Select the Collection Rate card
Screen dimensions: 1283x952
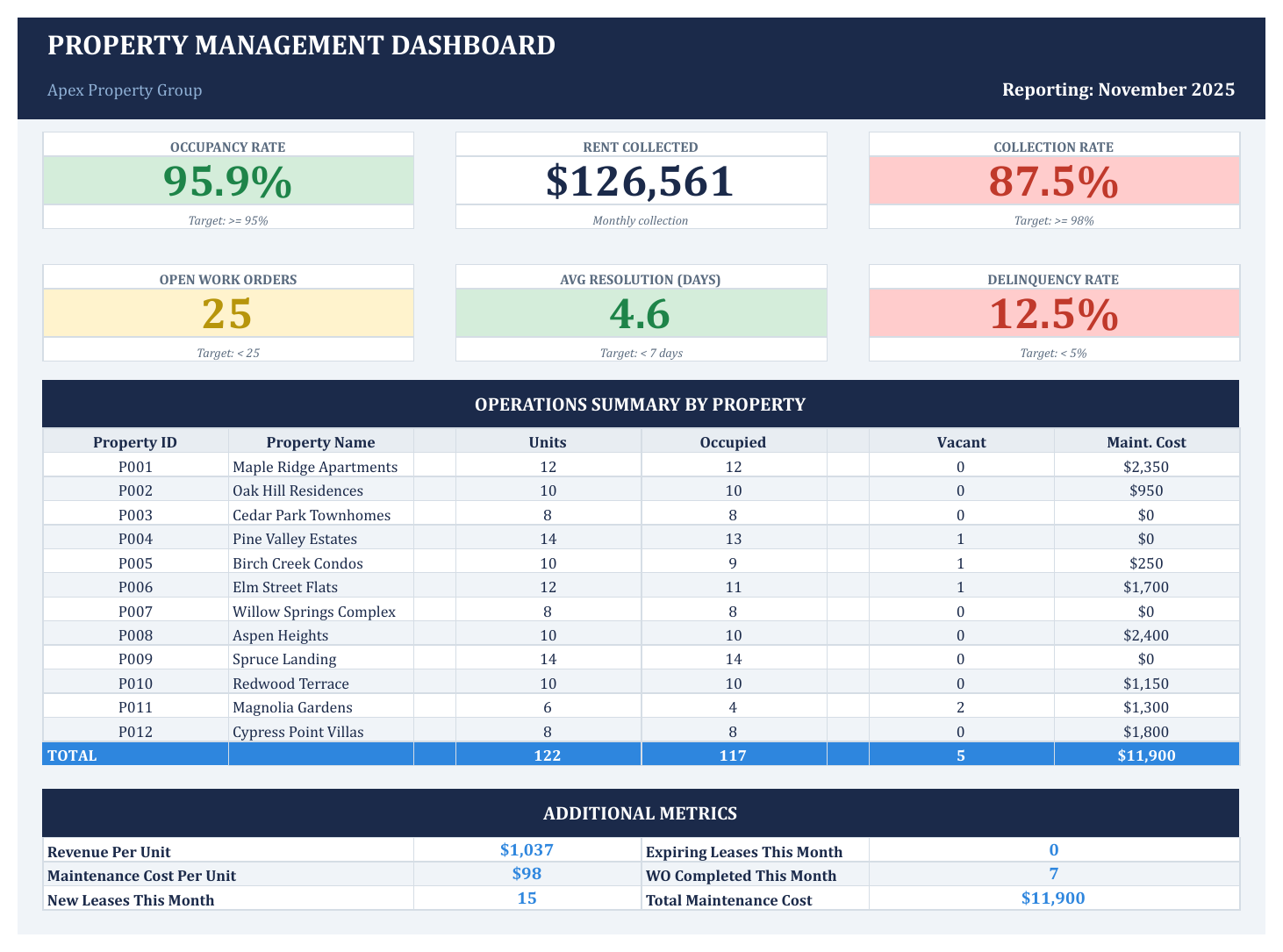click(x=1053, y=181)
